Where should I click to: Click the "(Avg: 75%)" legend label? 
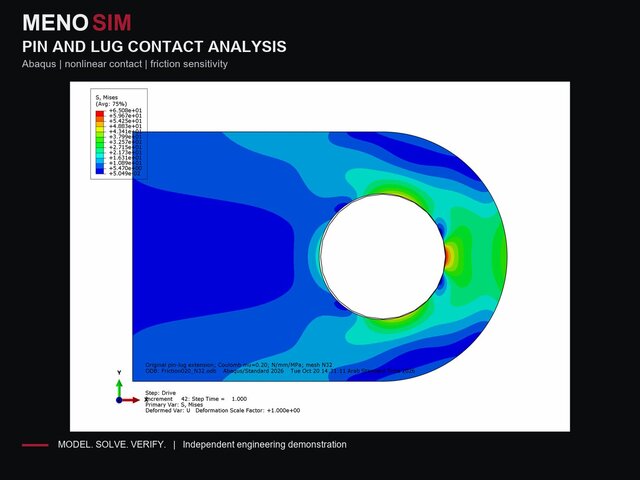111,104
